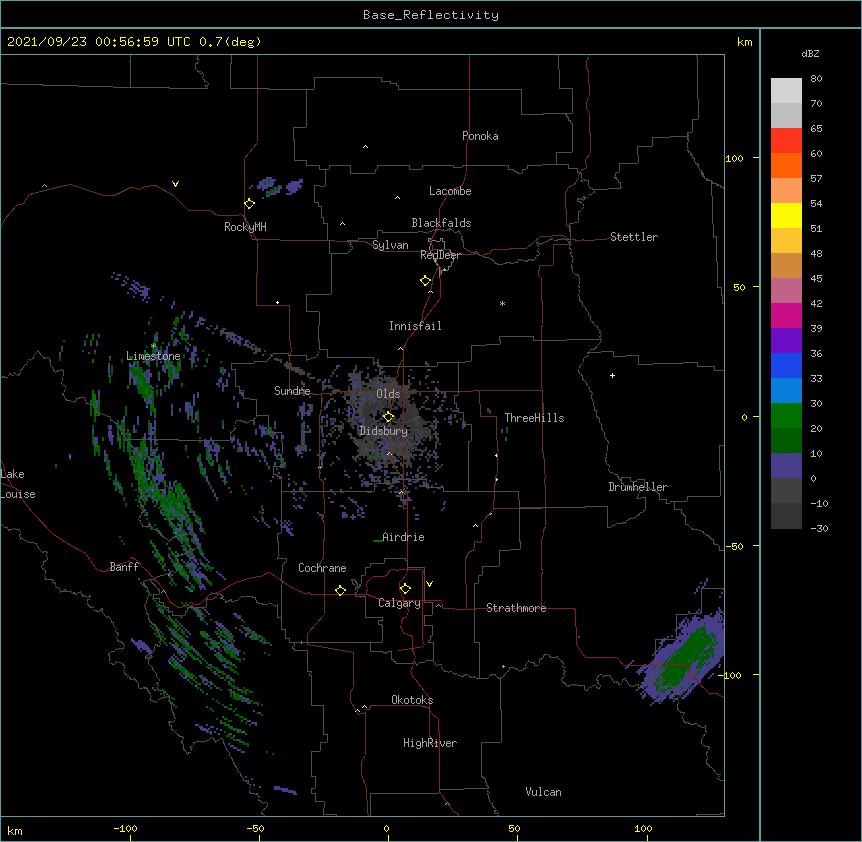Click the Base_Reflectivity title
This screenshot has width=862, height=842.
431,15
